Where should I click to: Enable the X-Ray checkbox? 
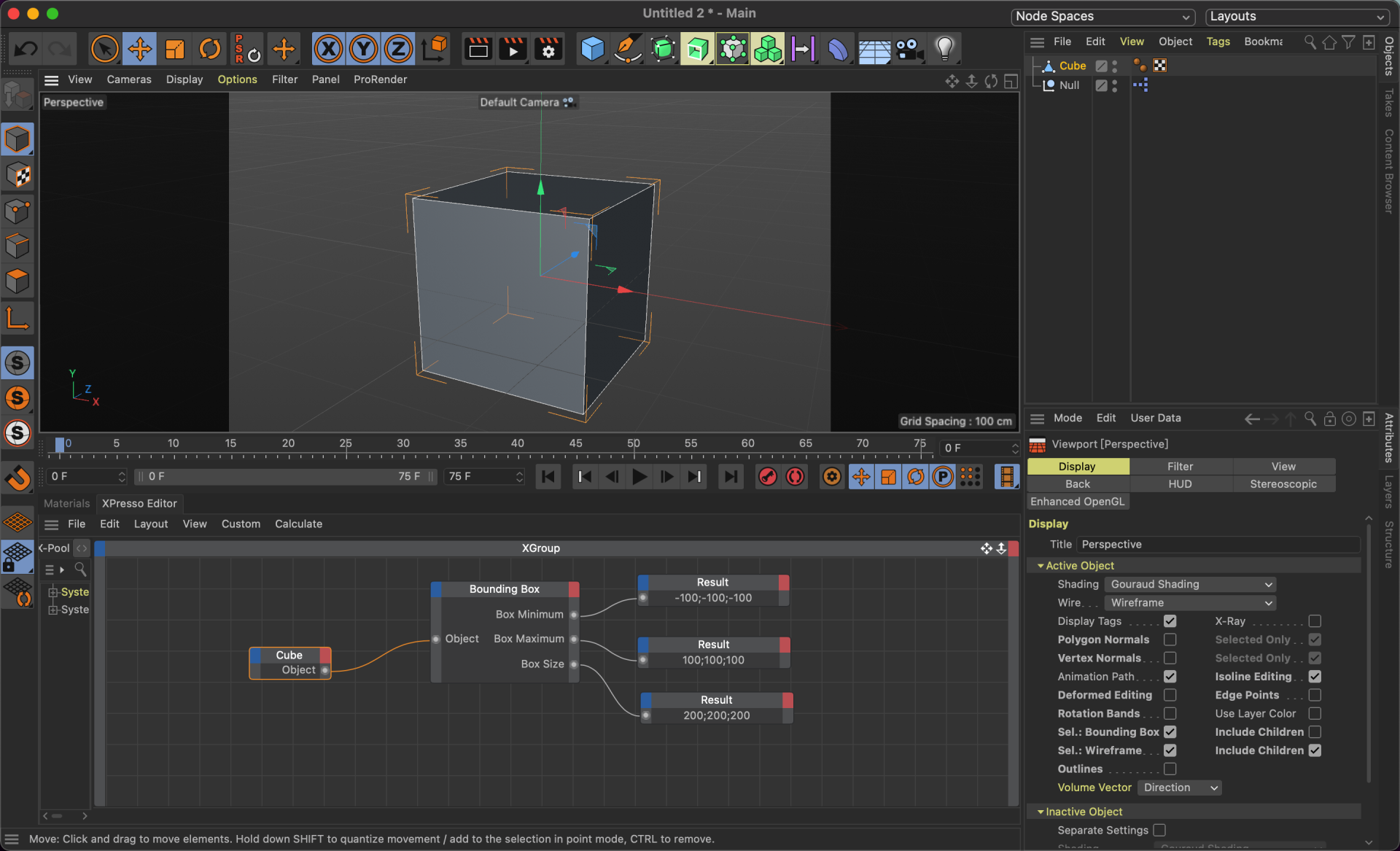point(1315,621)
